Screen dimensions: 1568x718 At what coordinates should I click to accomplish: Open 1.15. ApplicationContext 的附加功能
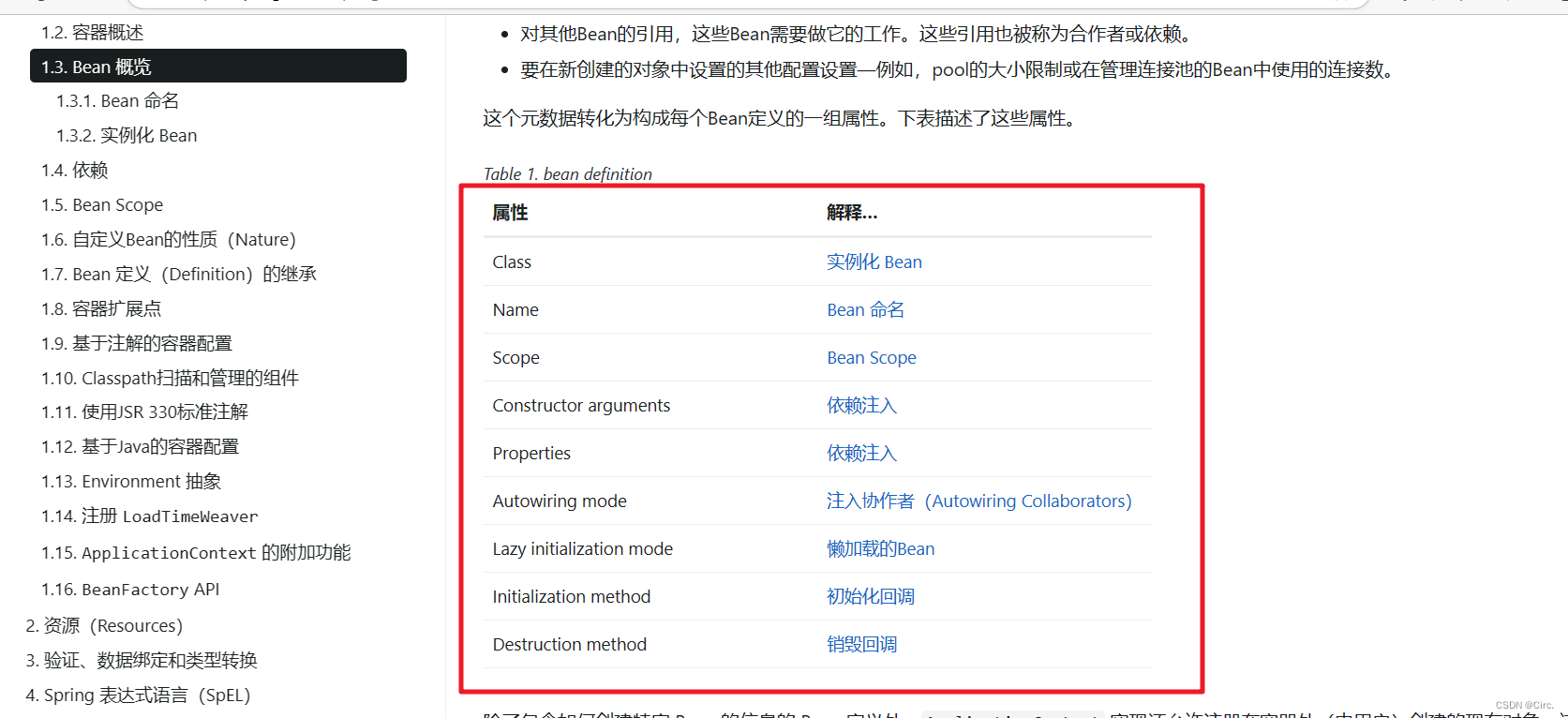(196, 553)
